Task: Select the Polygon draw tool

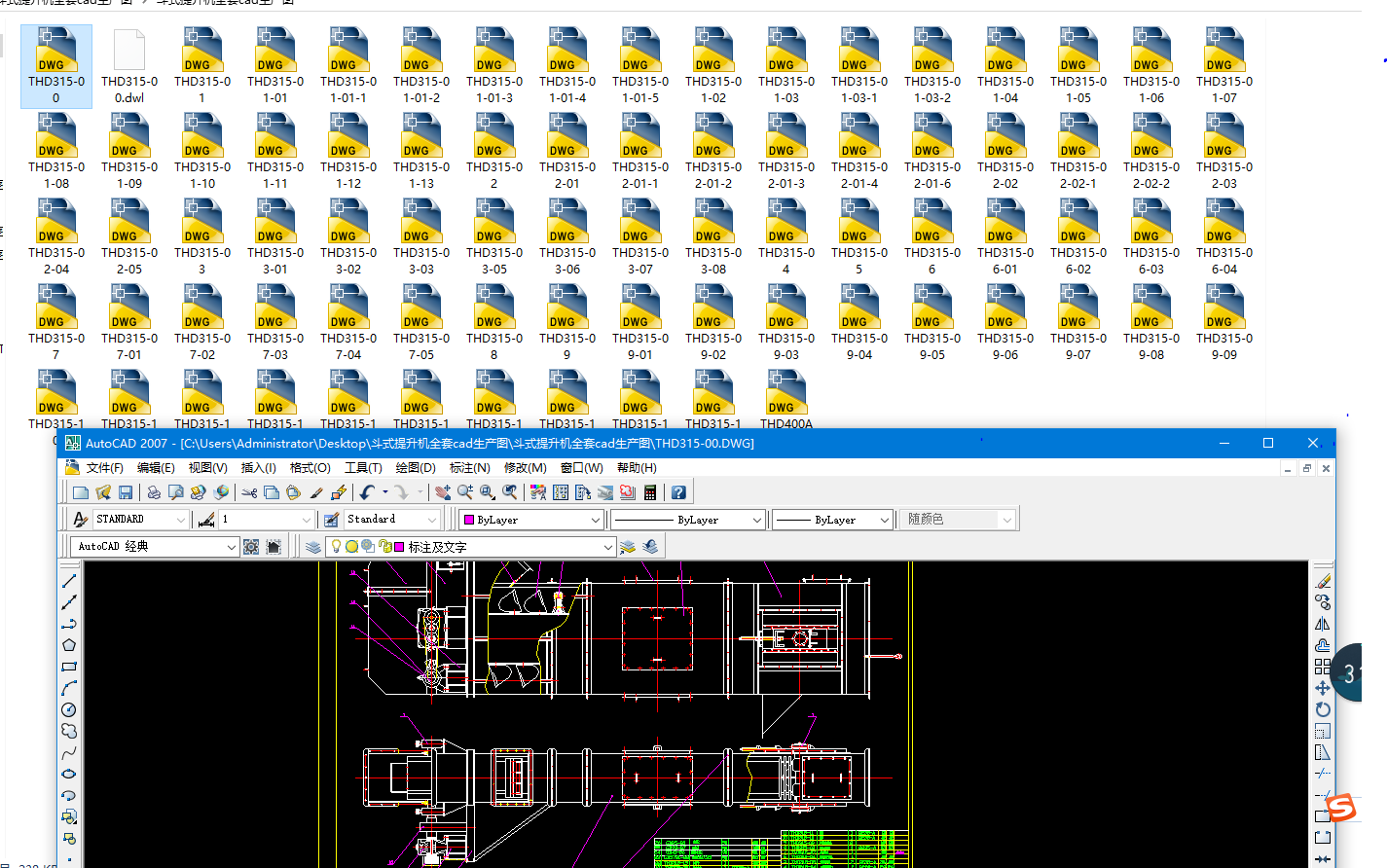Action: tap(69, 645)
